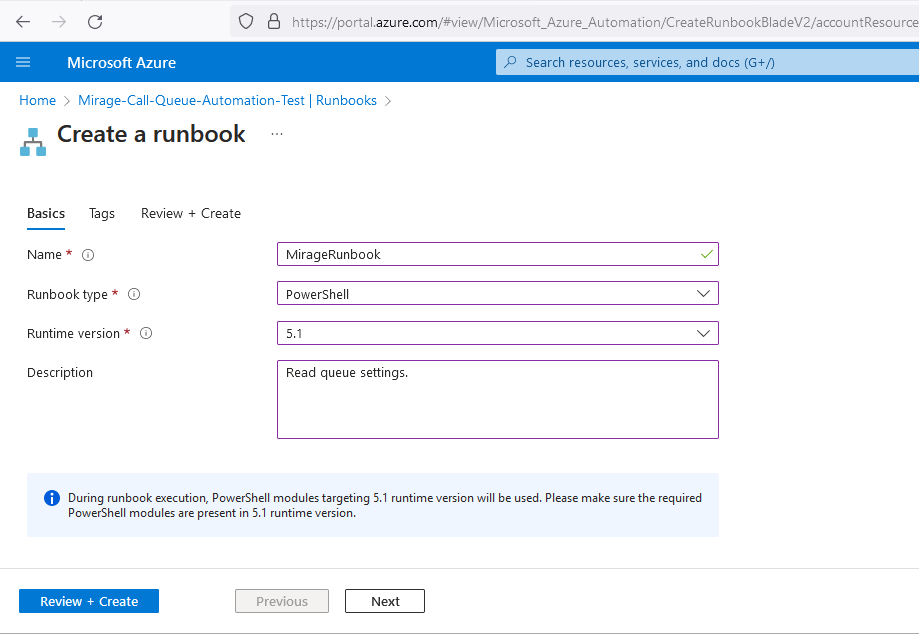The image size is (919, 635).
Task: Open the Azure portal hamburger menu
Action: (x=23, y=62)
